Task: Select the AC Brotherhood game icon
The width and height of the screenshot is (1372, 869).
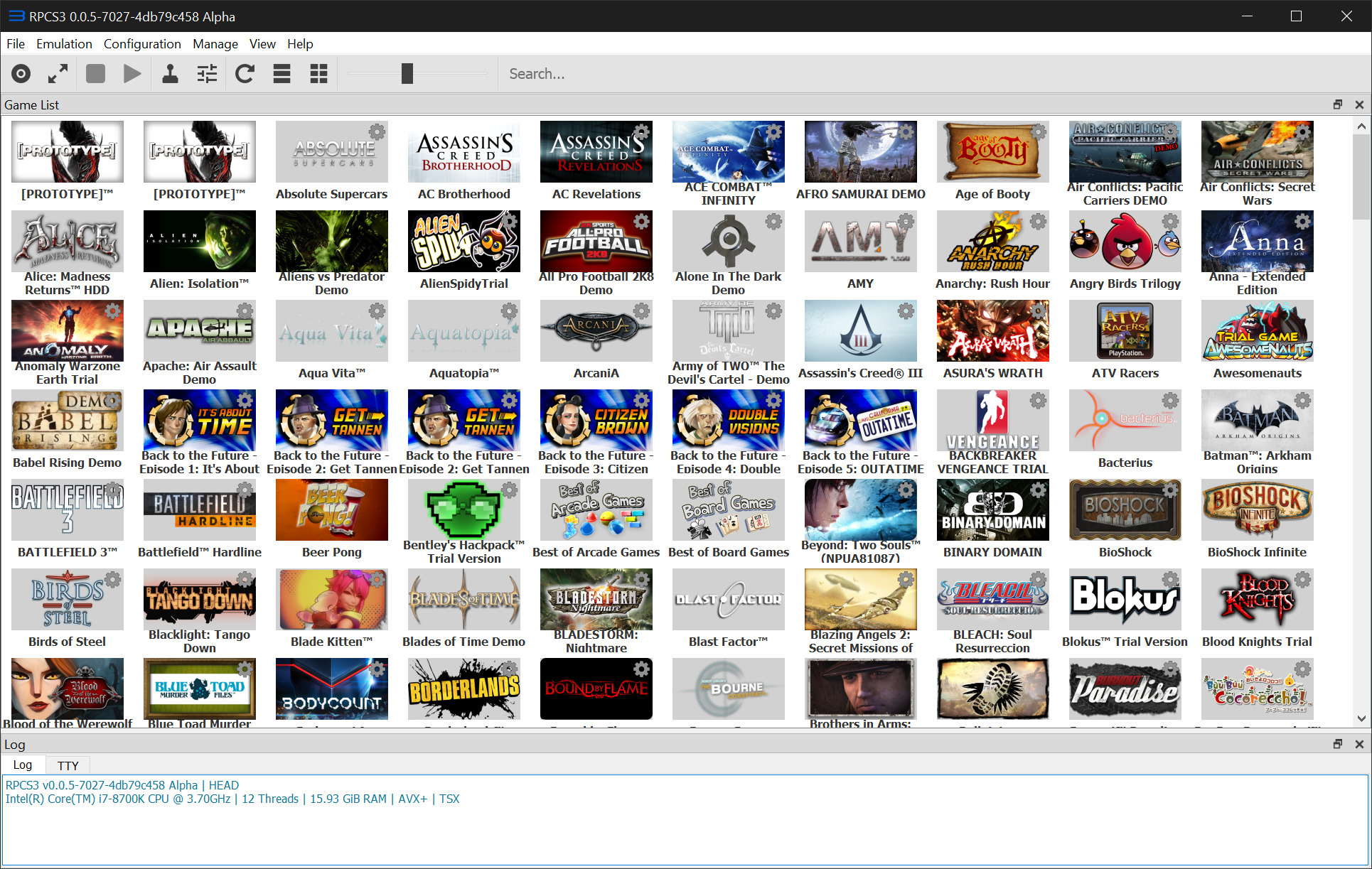Action: (x=464, y=151)
